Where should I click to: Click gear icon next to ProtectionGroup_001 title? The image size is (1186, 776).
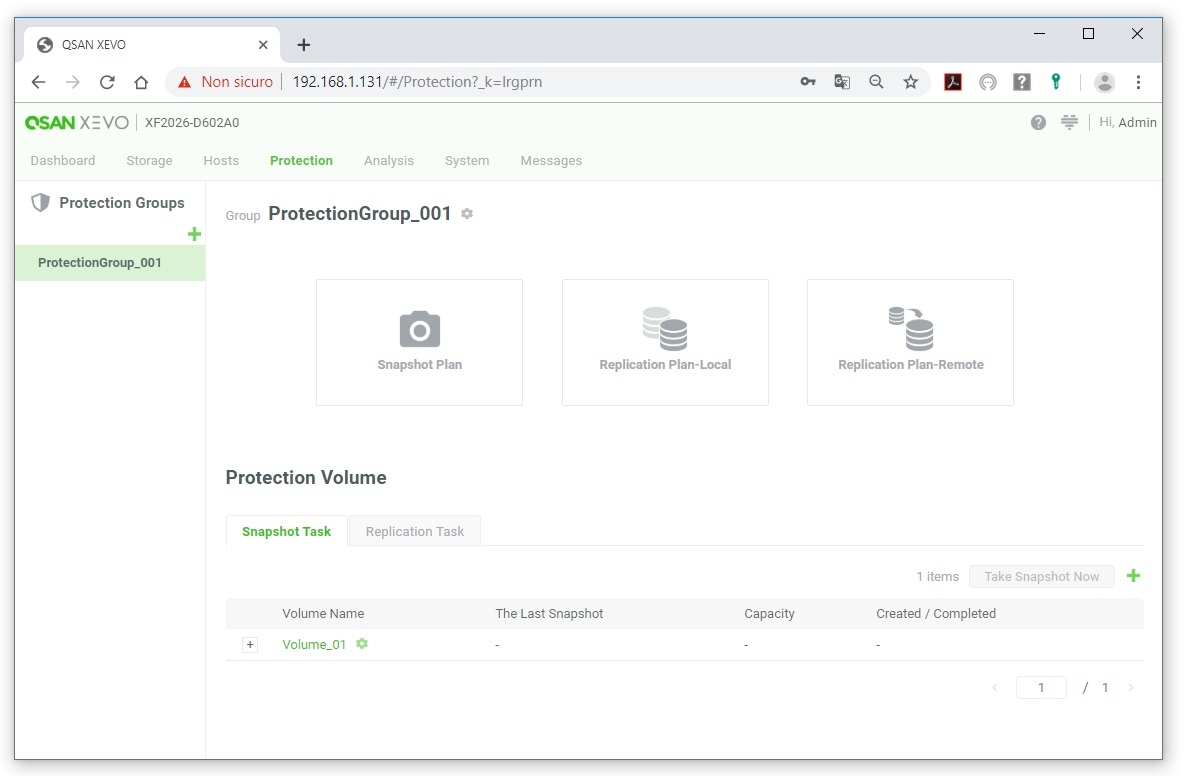click(467, 214)
